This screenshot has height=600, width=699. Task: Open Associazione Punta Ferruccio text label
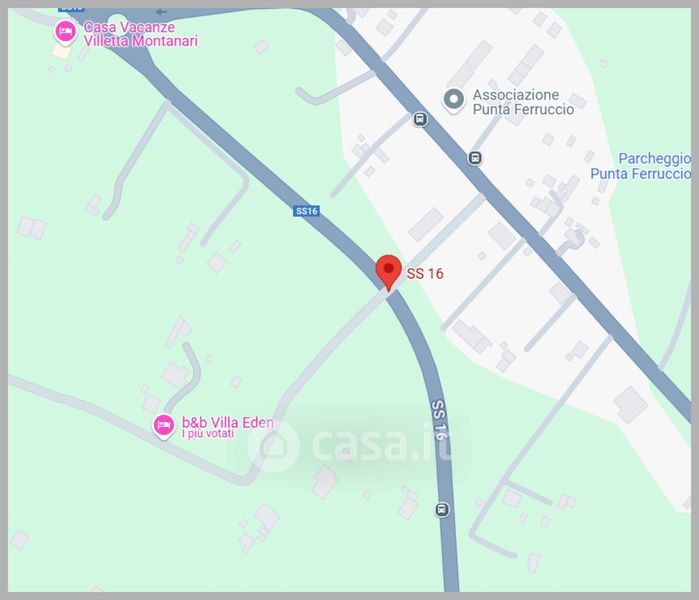[523, 102]
